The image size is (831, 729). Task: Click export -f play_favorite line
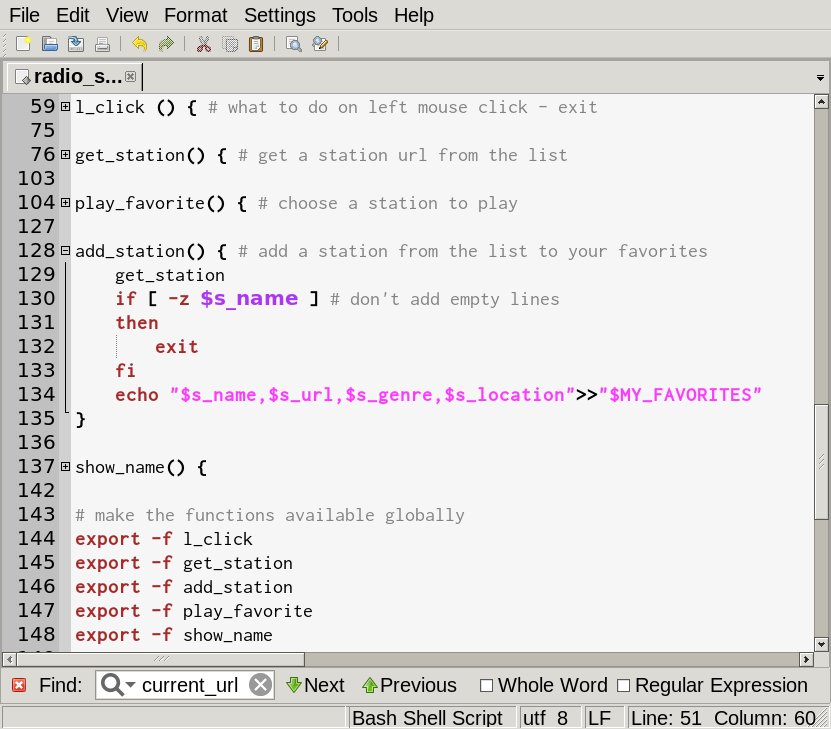(193, 611)
